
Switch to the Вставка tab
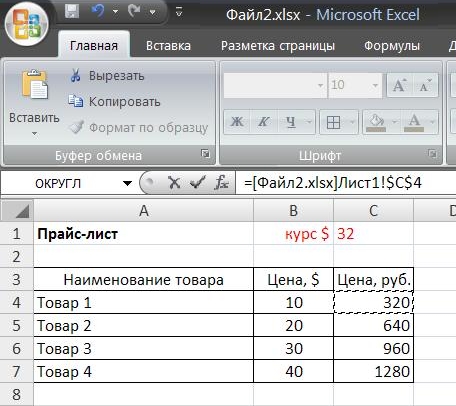tap(168, 46)
